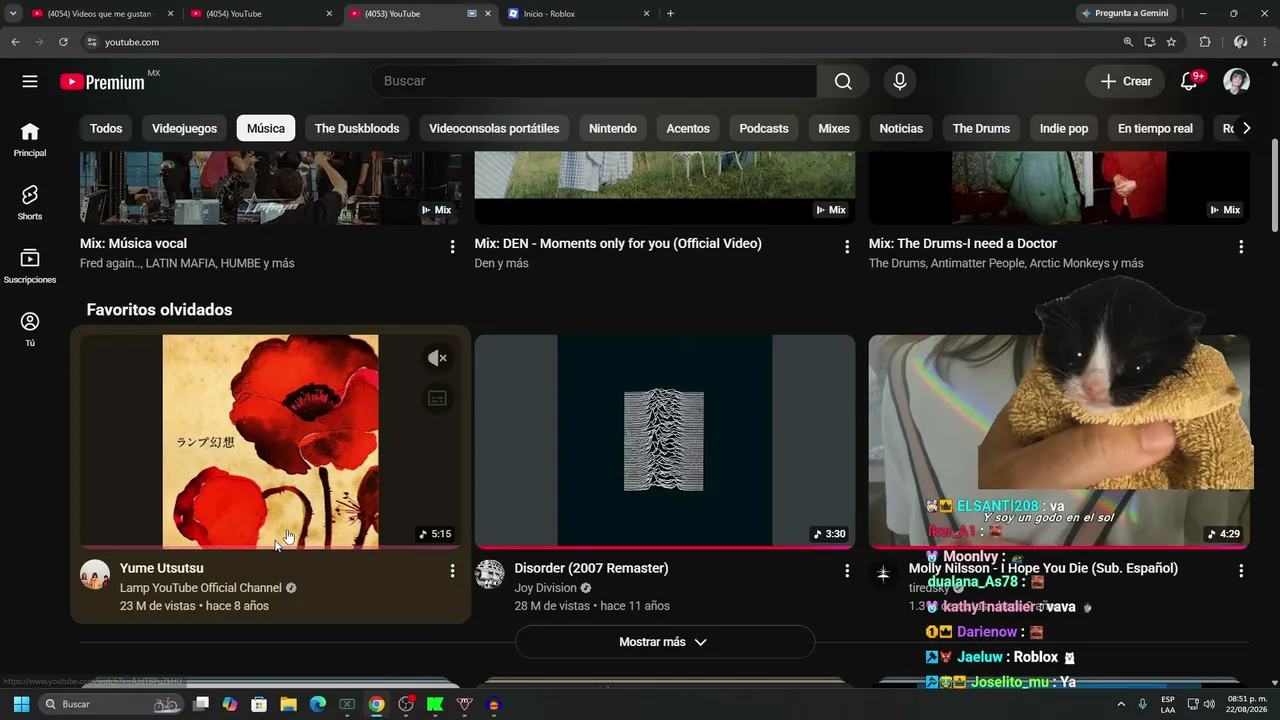Viewport: 1280px width, 720px height.
Task: Open the Crear menu
Action: click(x=1126, y=81)
